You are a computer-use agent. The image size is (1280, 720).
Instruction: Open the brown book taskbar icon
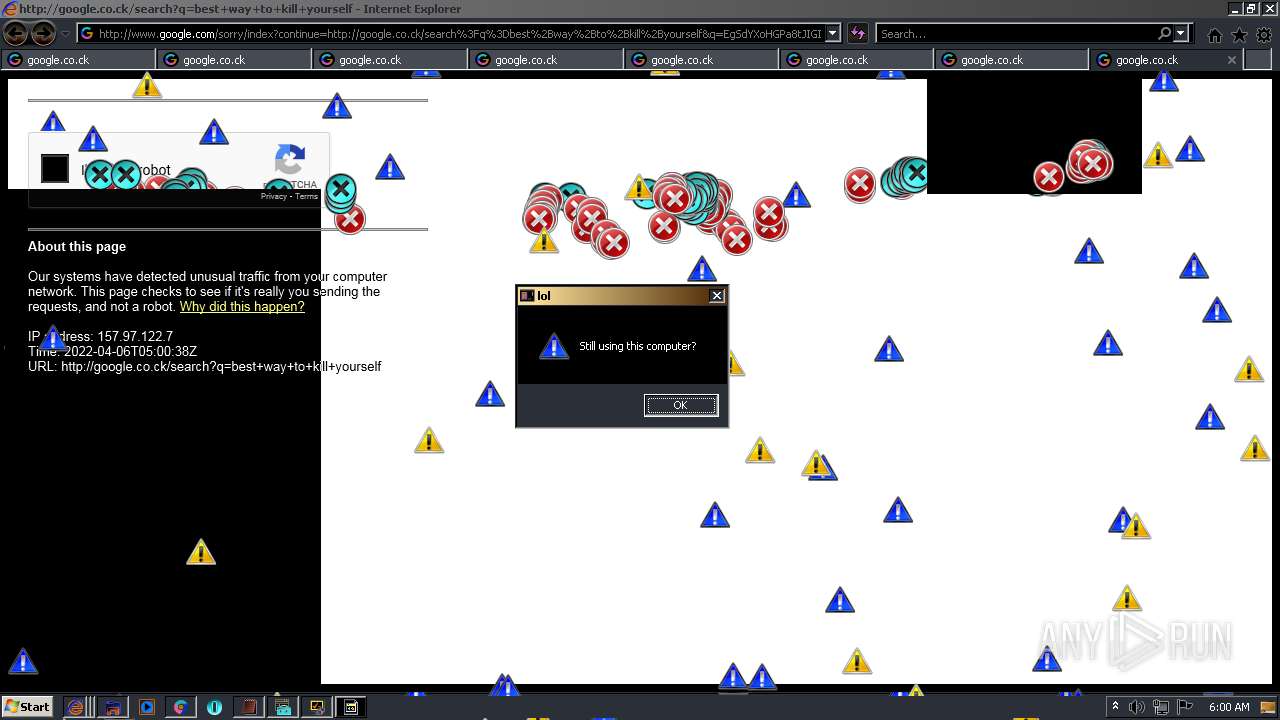248,707
